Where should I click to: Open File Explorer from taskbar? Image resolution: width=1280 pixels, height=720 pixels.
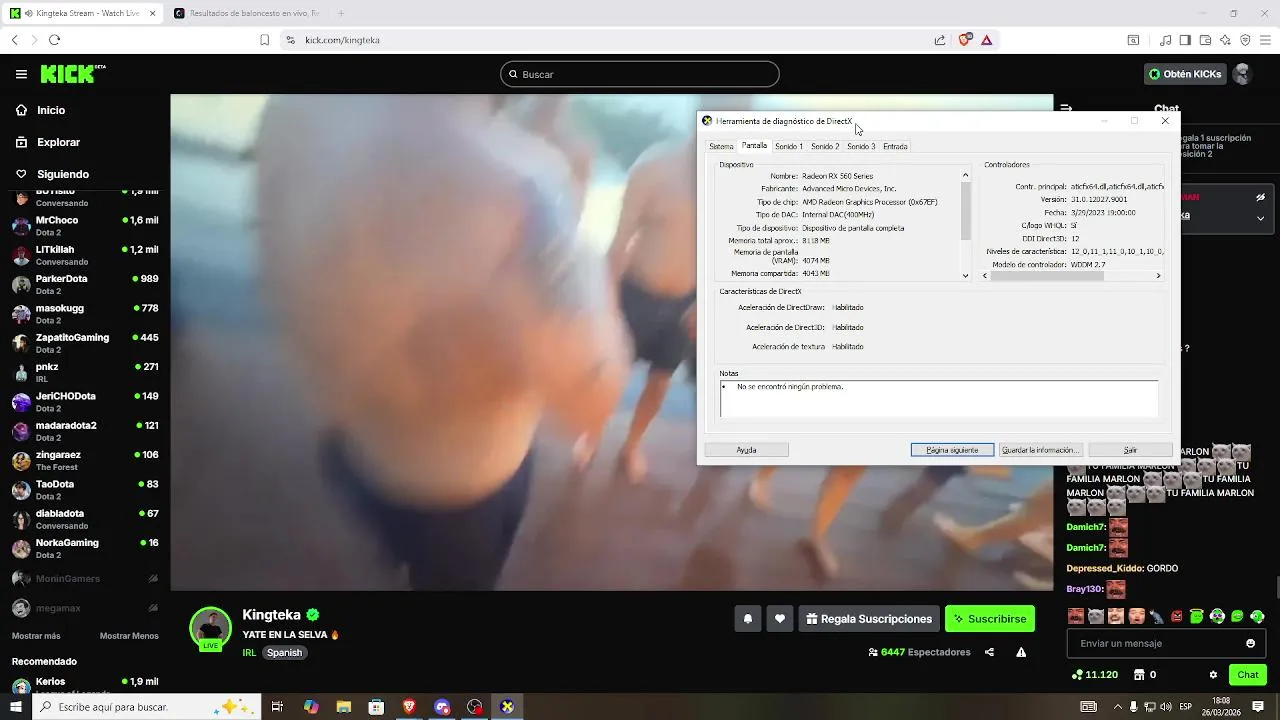(x=343, y=707)
